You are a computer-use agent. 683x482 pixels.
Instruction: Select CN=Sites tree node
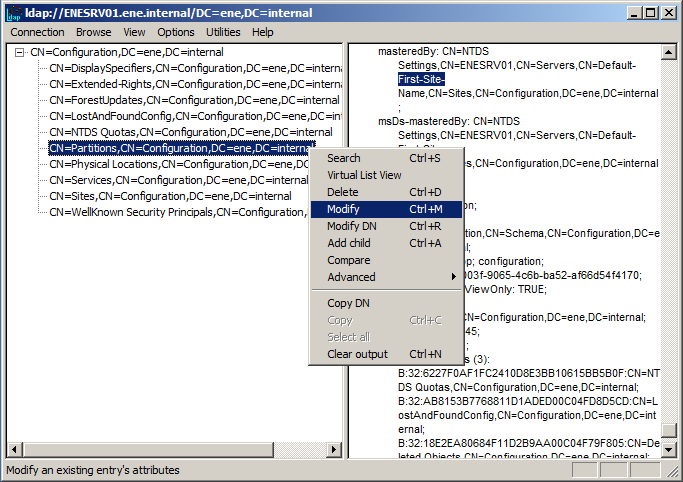[x=170, y=196]
